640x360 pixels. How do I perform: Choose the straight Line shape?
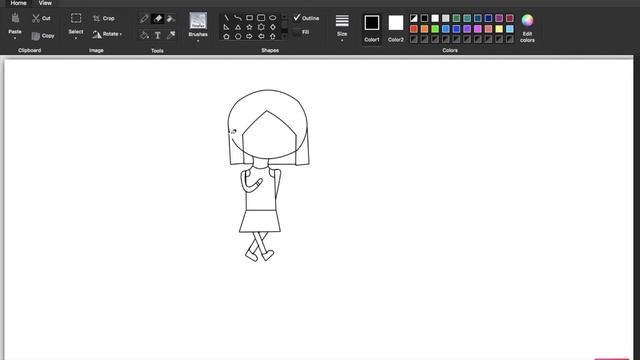pos(226,18)
